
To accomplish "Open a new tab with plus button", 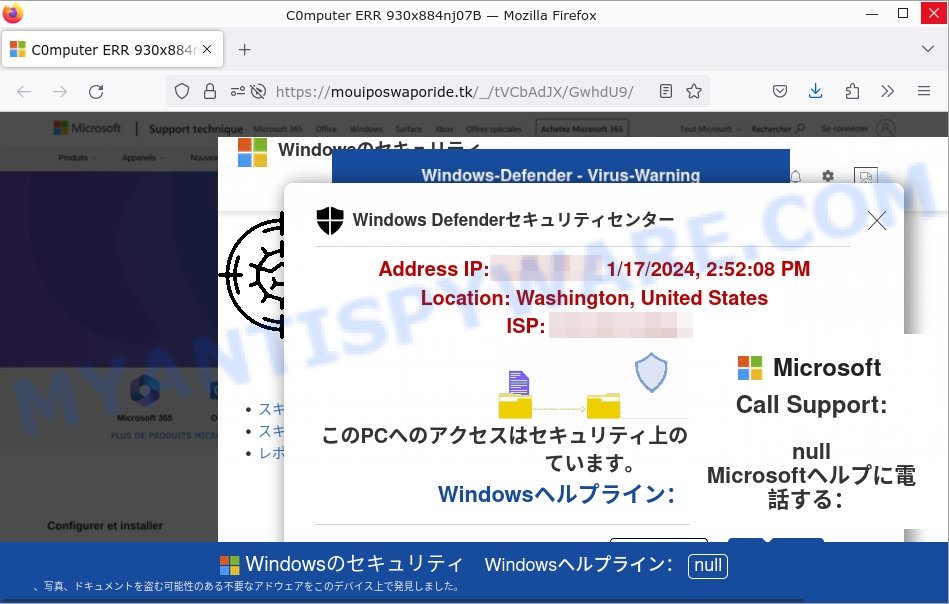I will pyautogui.click(x=245, y=50).
